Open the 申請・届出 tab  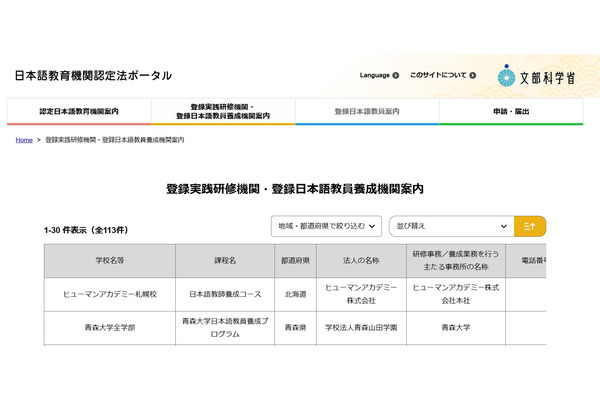pos(511,111)
